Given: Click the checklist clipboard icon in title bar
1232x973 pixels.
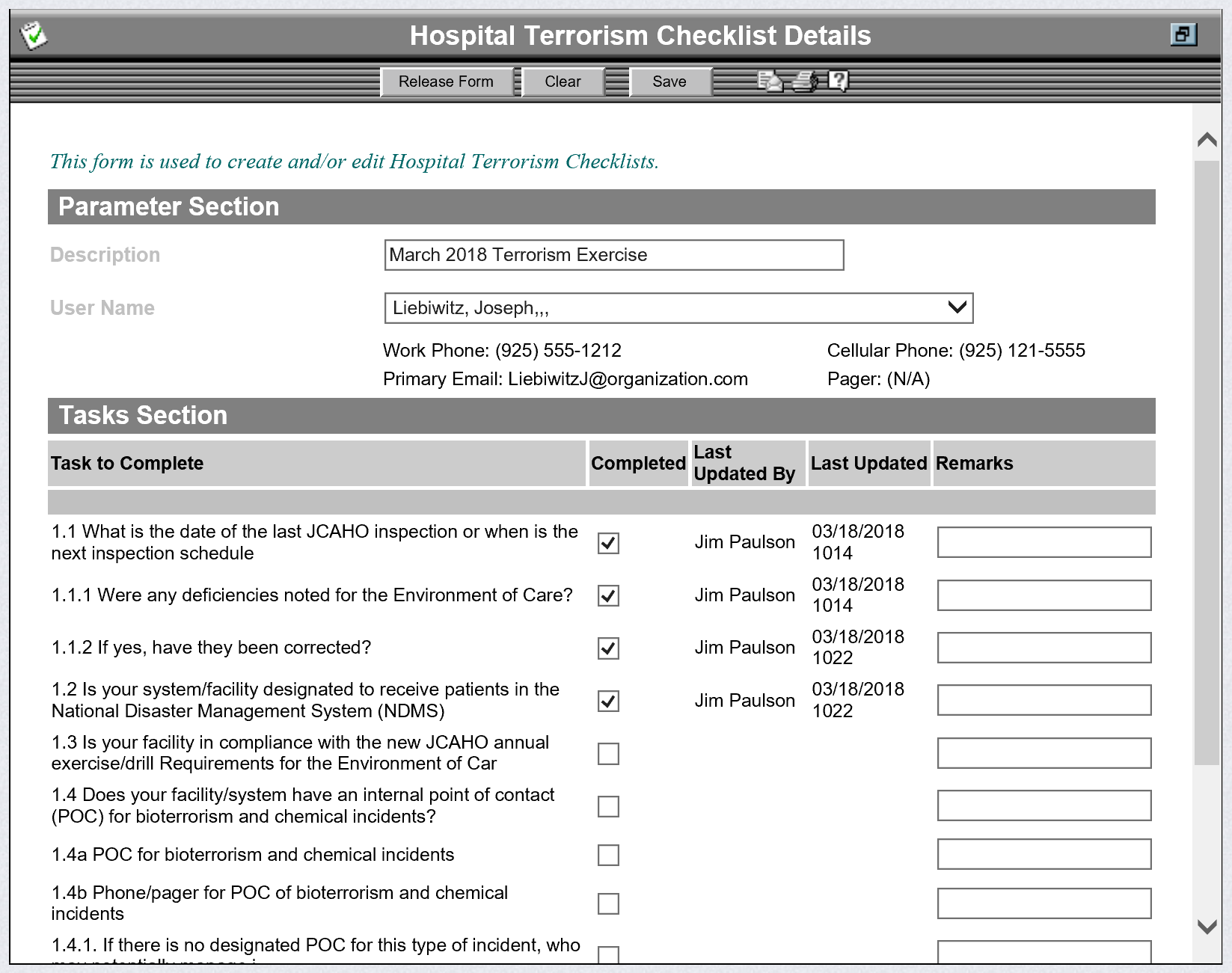Looking at the screenshot, I should click(34, 35).
